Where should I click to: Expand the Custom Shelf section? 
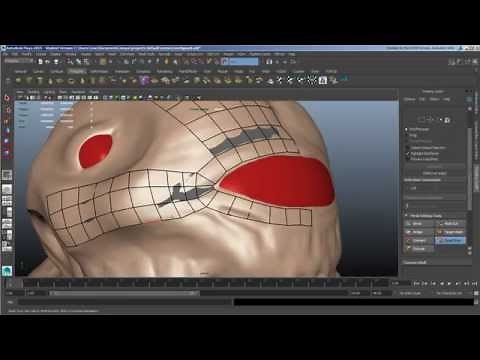click(x=415, y=262)
